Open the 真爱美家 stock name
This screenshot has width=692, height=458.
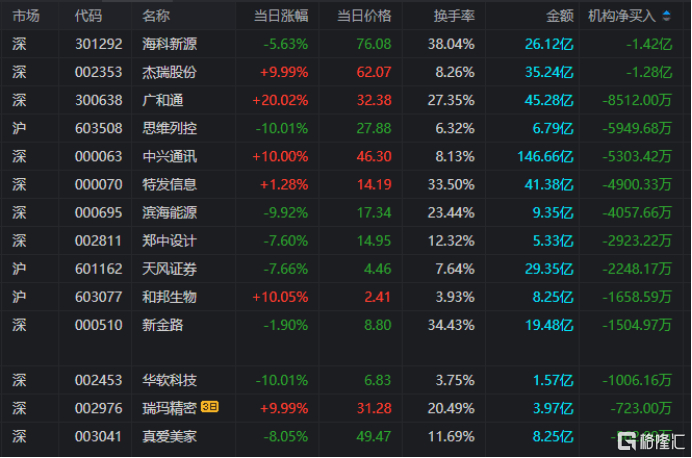point(169,435)
